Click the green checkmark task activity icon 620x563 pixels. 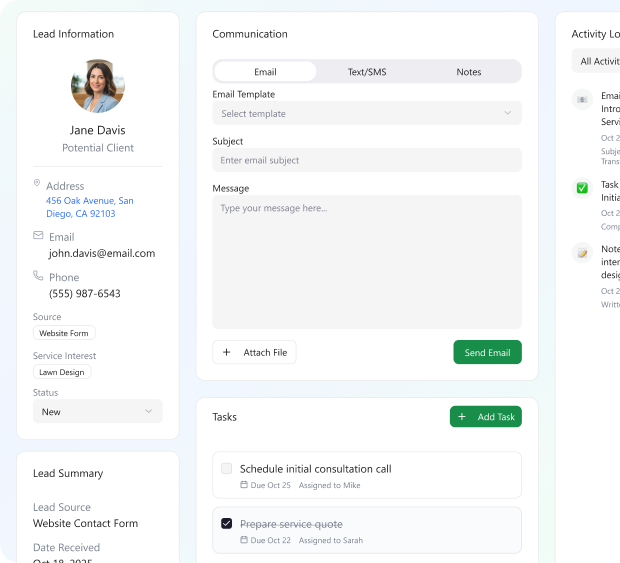pos(582,188)
